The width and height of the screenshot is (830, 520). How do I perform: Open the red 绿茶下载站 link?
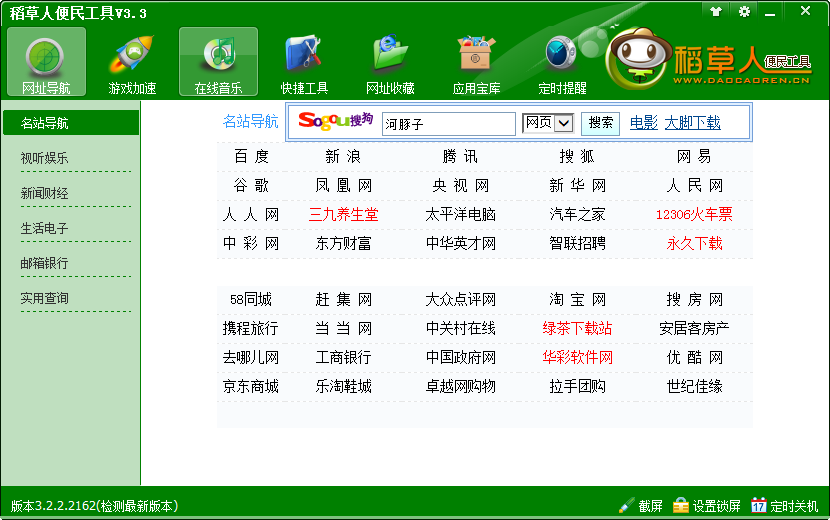pos(577,328)
